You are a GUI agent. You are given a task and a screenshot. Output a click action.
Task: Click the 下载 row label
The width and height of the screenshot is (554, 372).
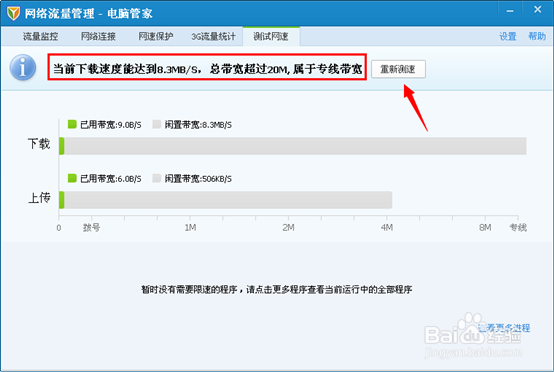click(x=39, y=144)
